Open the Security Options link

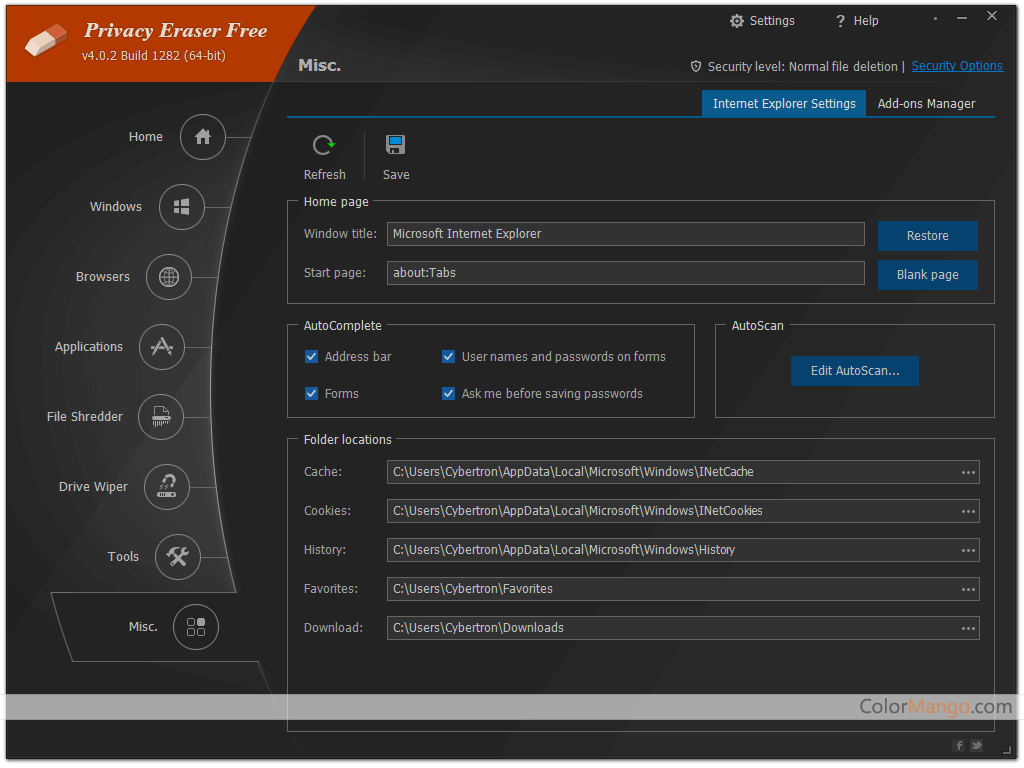tap(957, 66)
